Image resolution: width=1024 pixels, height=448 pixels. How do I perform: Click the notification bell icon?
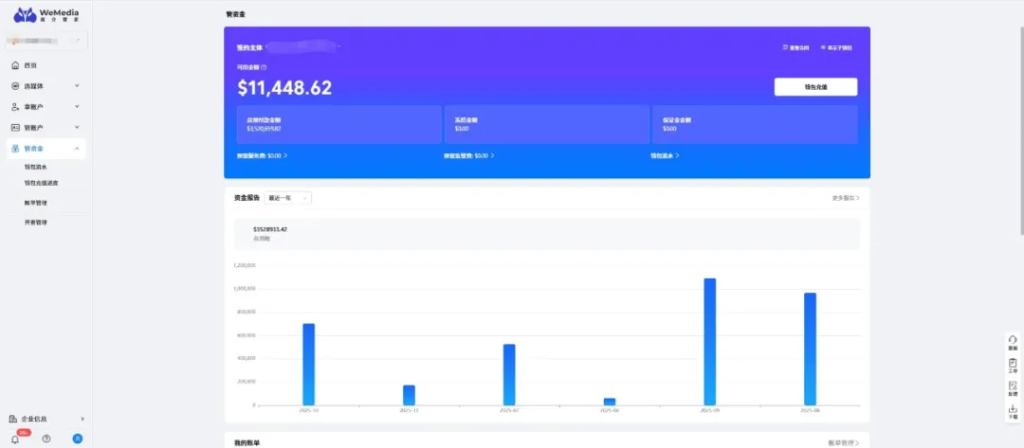[15, 439]
